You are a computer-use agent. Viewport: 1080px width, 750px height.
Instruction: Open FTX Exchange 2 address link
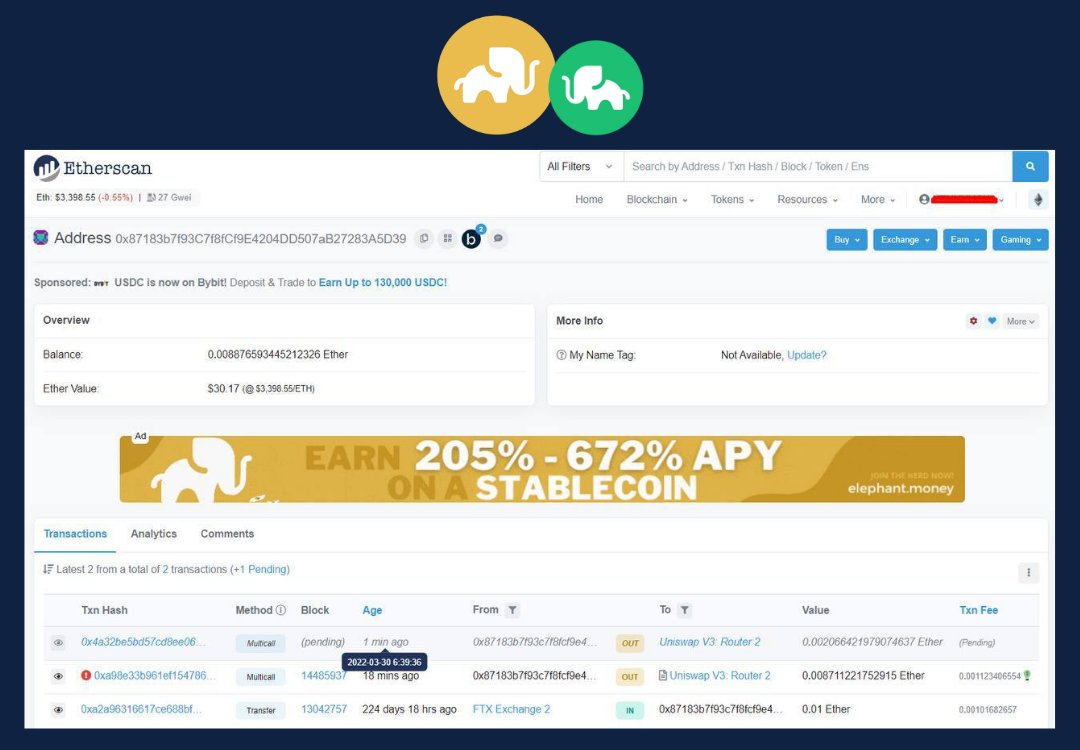(511, 709)
